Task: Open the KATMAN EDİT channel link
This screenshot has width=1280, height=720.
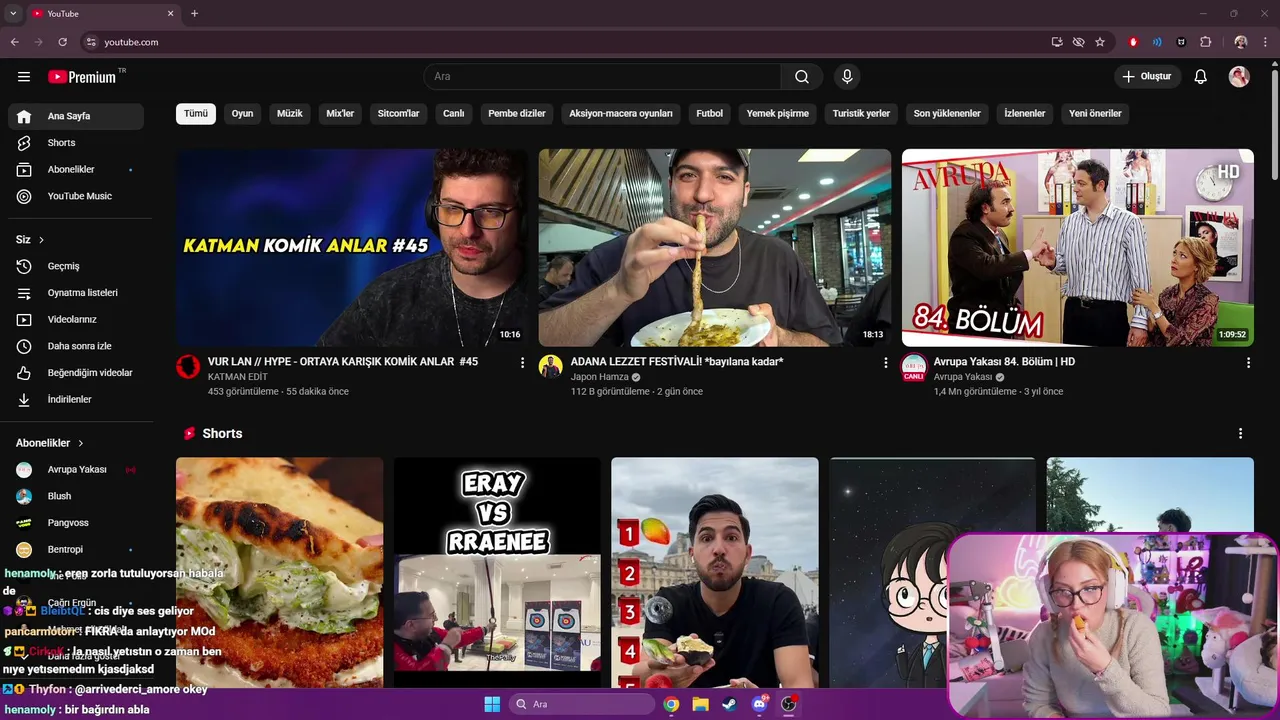Action: click(238, 377)
